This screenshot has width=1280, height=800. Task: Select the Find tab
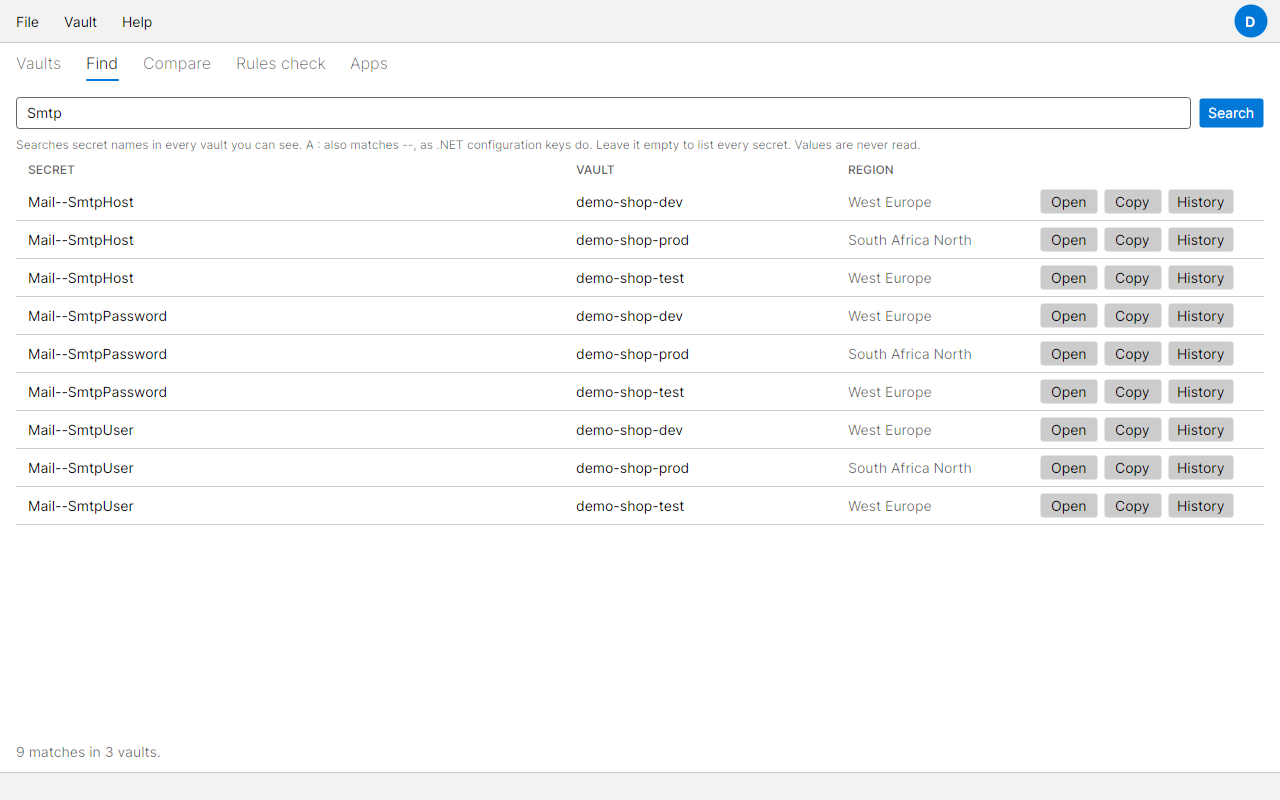click(x=102, y=64)
